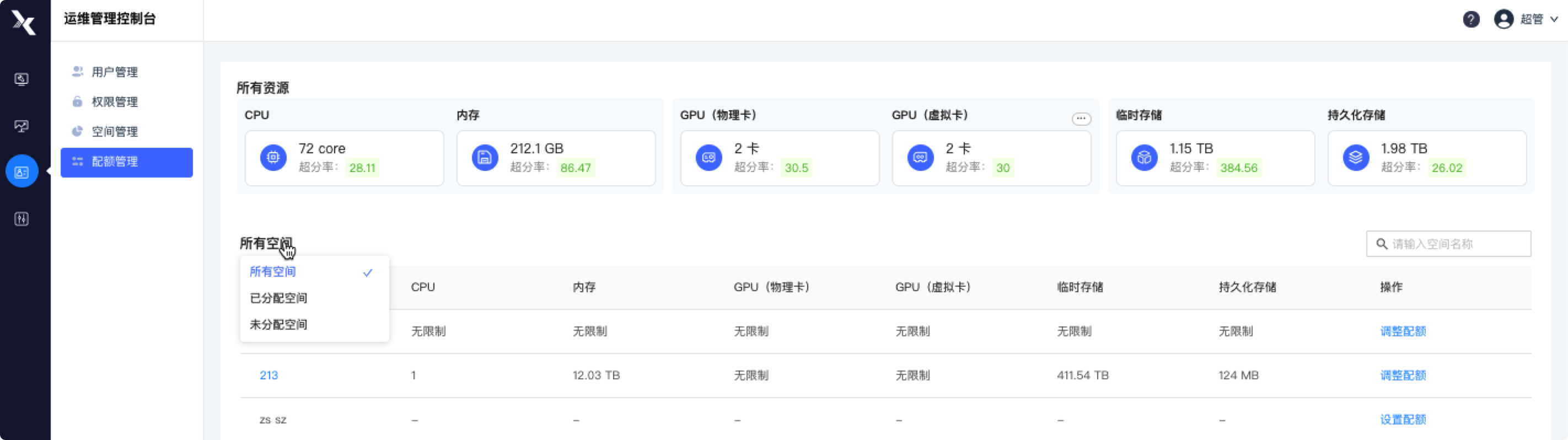Click the X logo in top-left corner

[24, 22]
